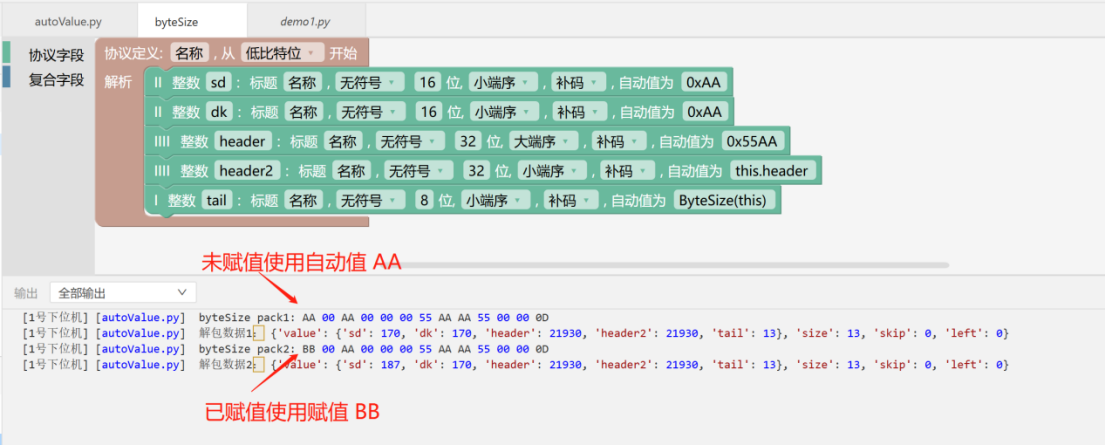Open the 小端序 dropdown in dk row

[x=504, y=111]
